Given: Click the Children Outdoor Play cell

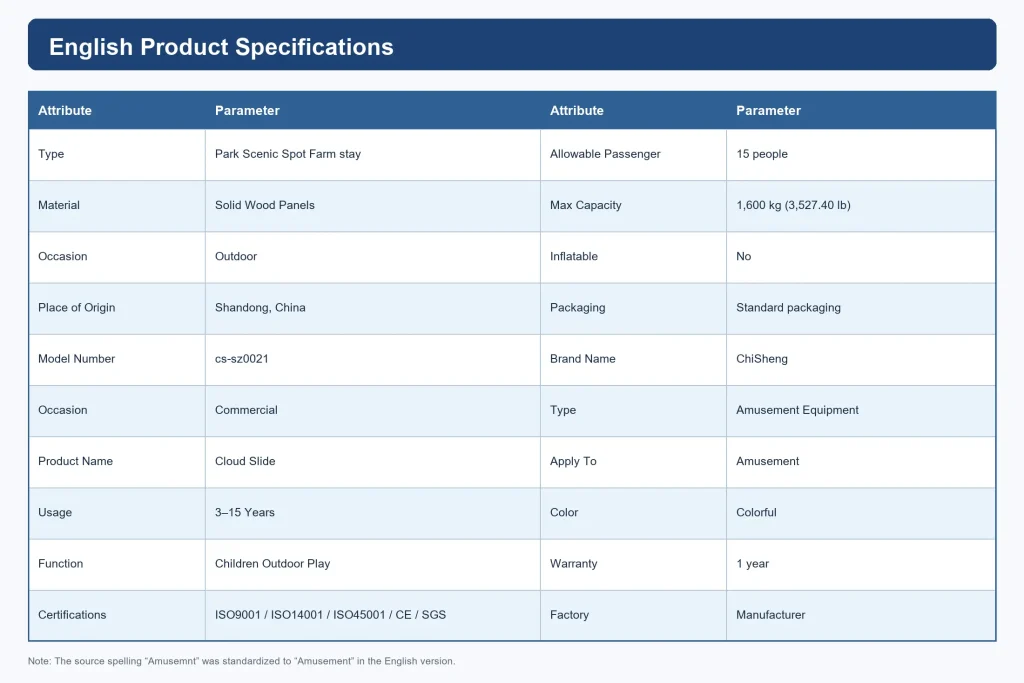Looking at the screenshot, I should click(373, 564).
